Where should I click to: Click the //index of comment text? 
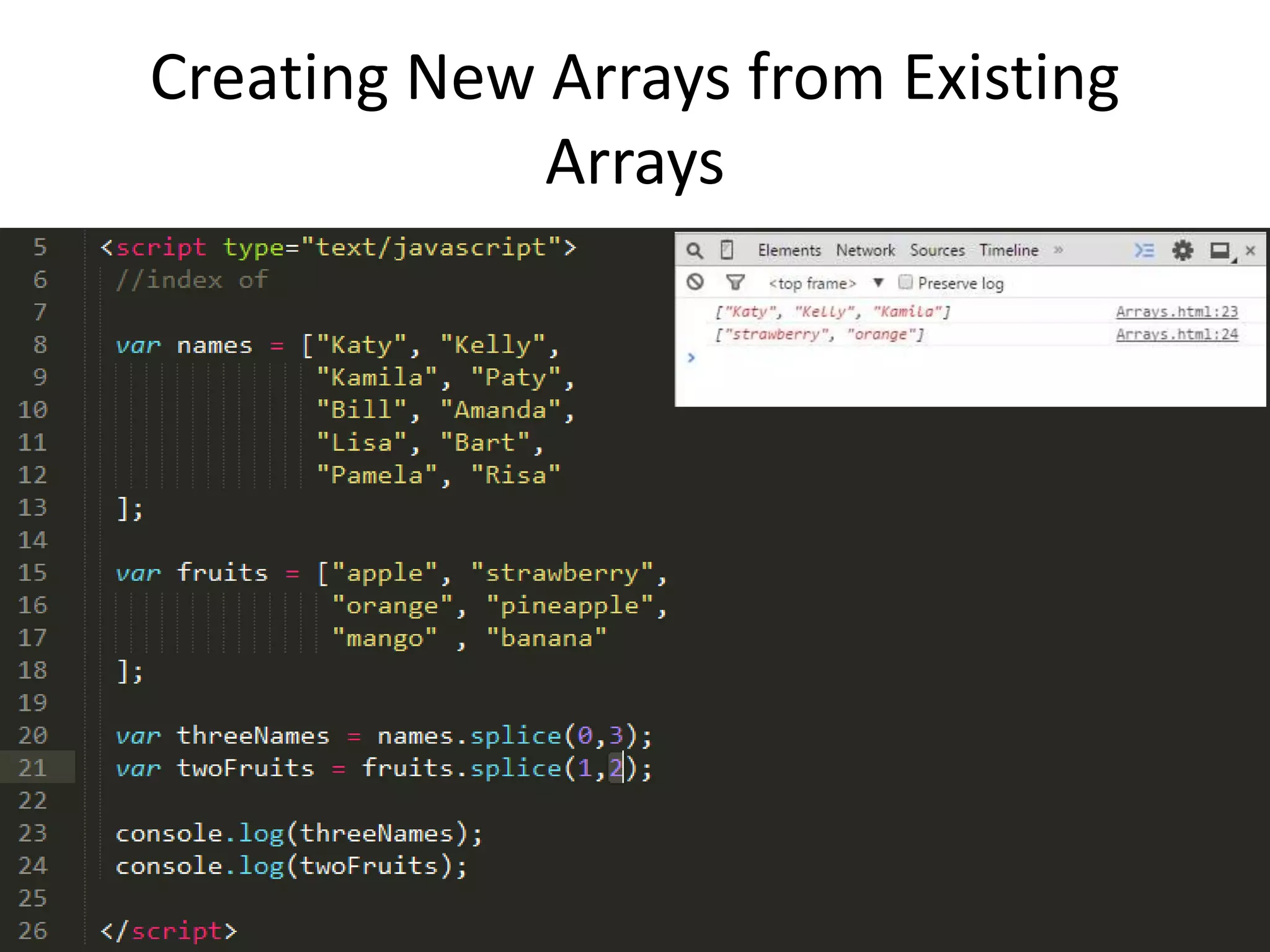[x=192, y=280]
